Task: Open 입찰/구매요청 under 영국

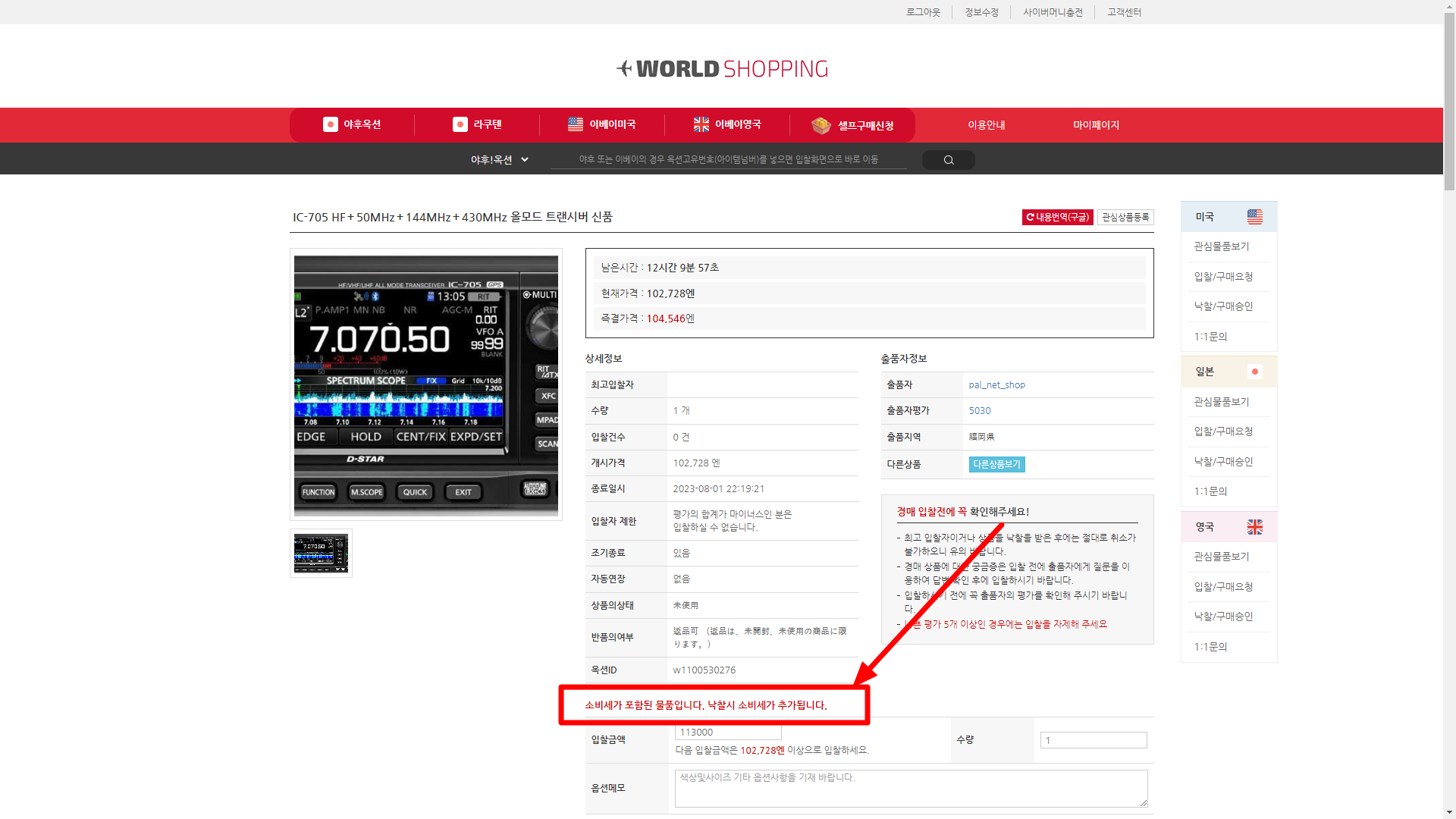Action: (1223, 587)
